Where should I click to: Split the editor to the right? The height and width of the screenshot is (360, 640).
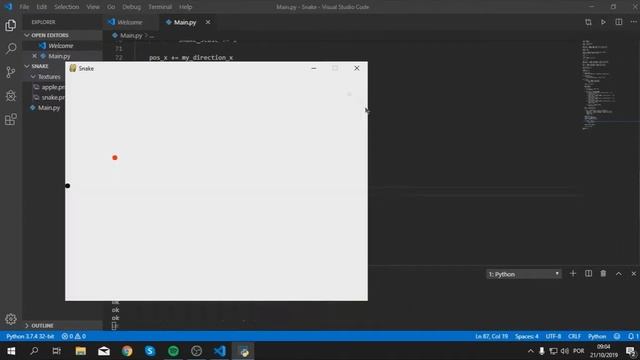619,22
